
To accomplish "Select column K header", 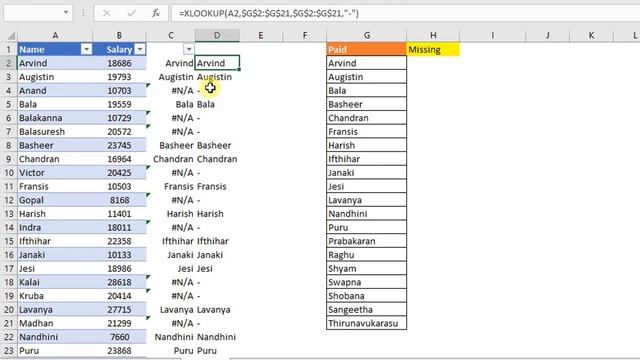I will pos(591,36).
